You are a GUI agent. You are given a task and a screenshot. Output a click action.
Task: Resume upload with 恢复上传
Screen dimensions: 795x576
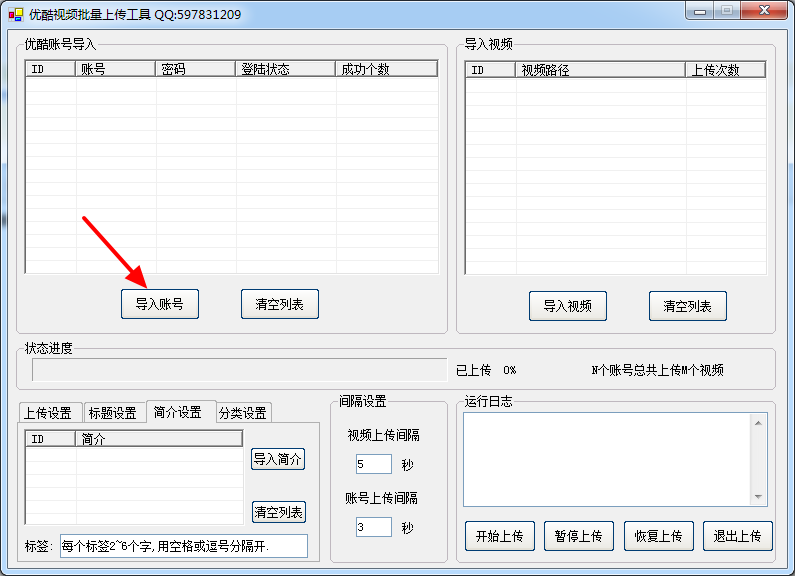pyautogui.click(x=659, y=536)
